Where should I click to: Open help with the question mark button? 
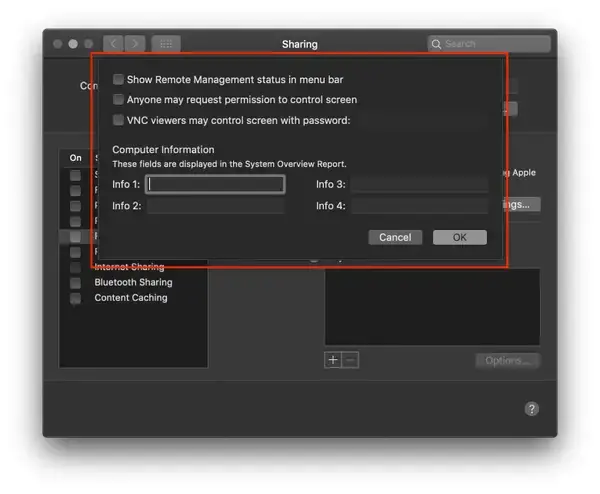pos(532,409)
